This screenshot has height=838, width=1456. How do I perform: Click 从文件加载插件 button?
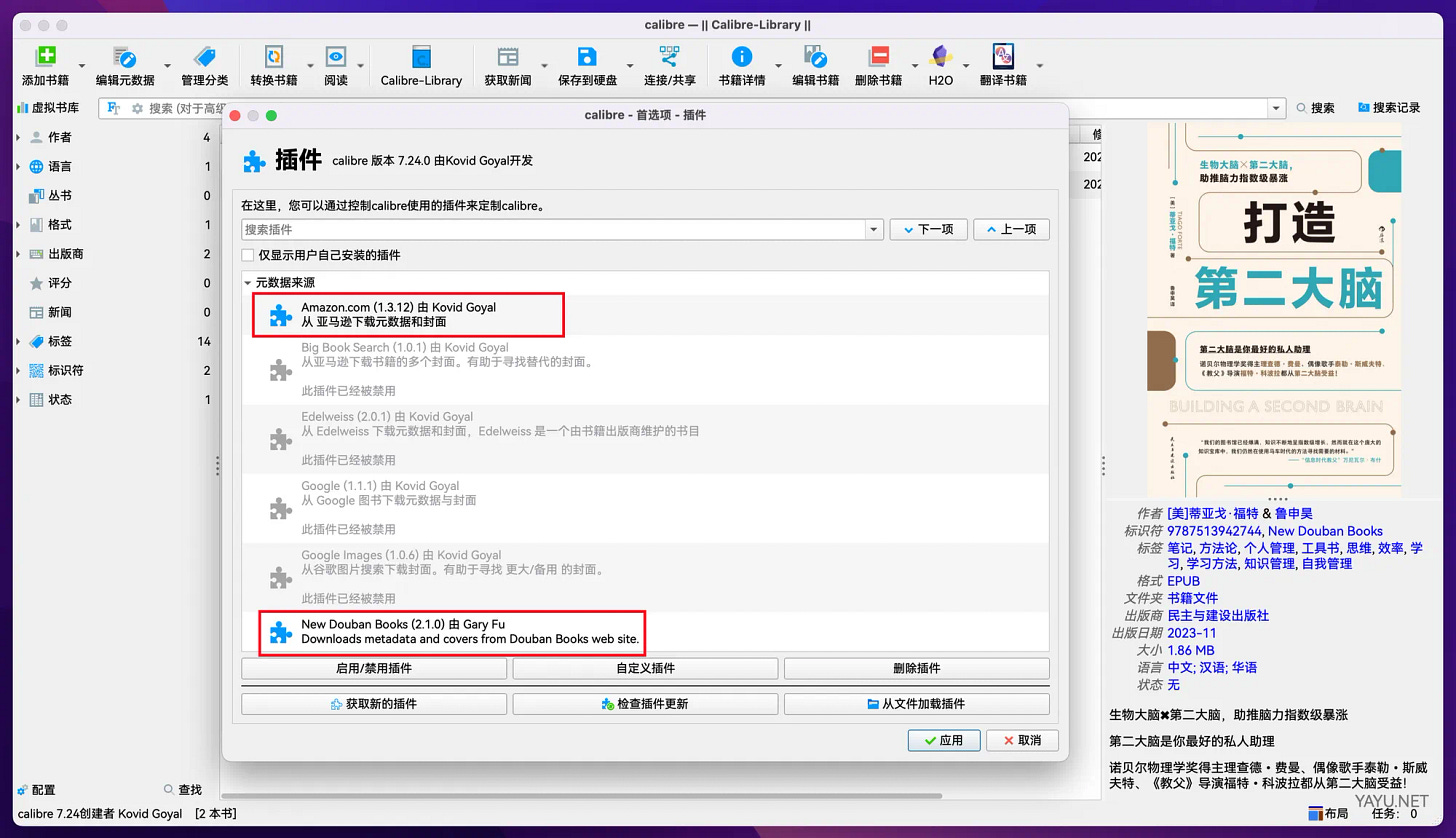point(916,704)
